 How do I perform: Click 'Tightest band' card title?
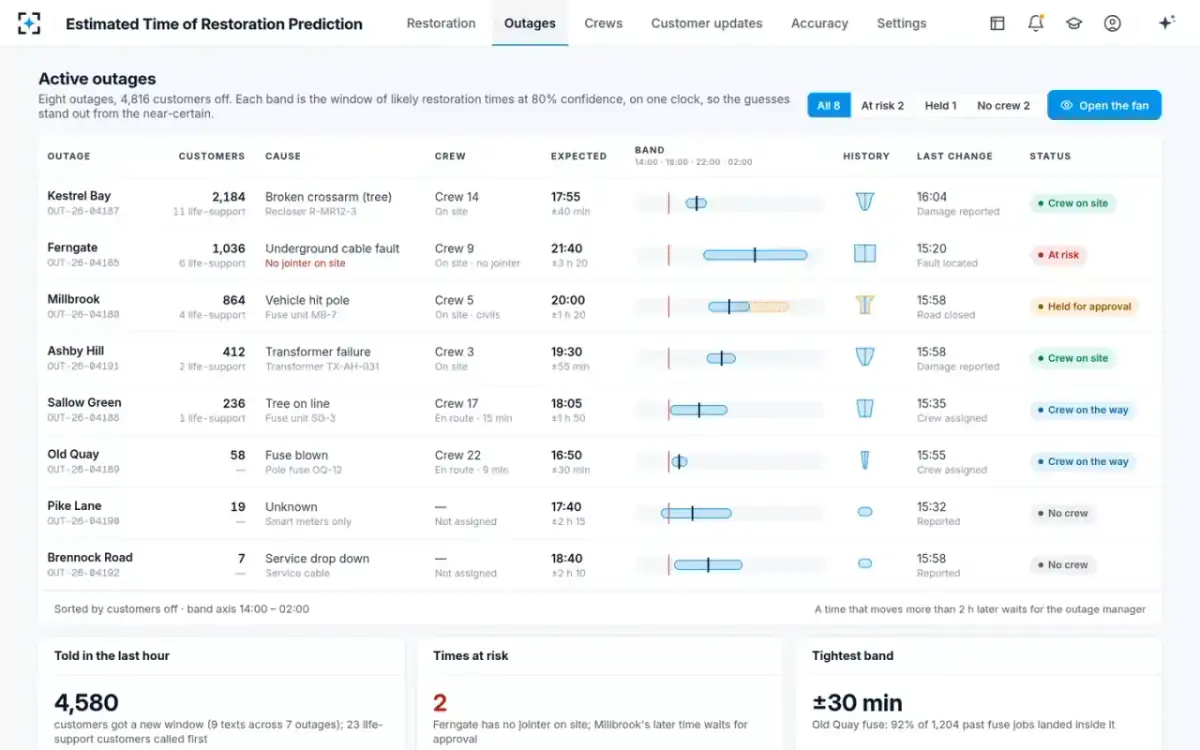pos(852,656)
